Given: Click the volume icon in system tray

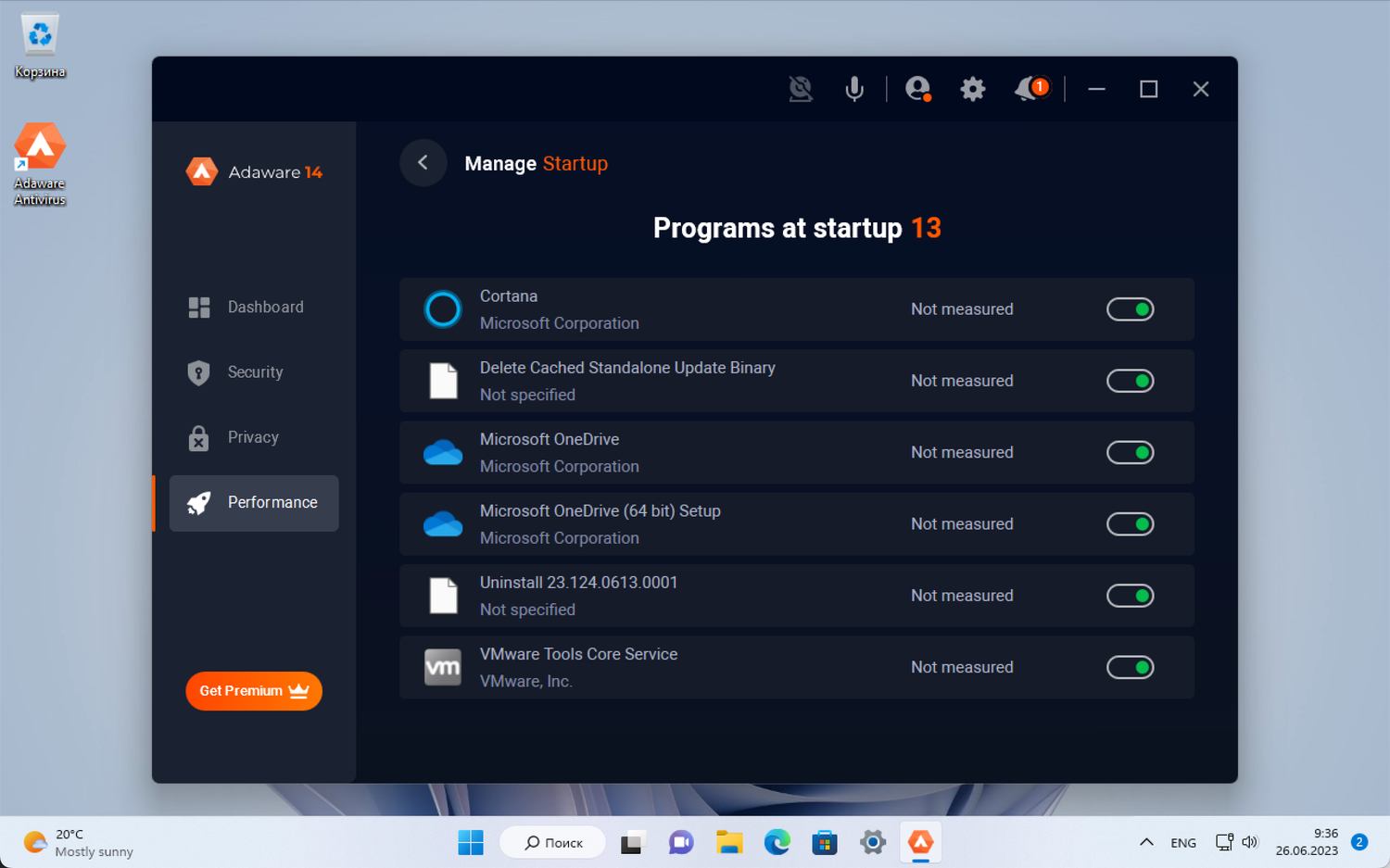Looking at the screenshot, I should coord(1250,842).
